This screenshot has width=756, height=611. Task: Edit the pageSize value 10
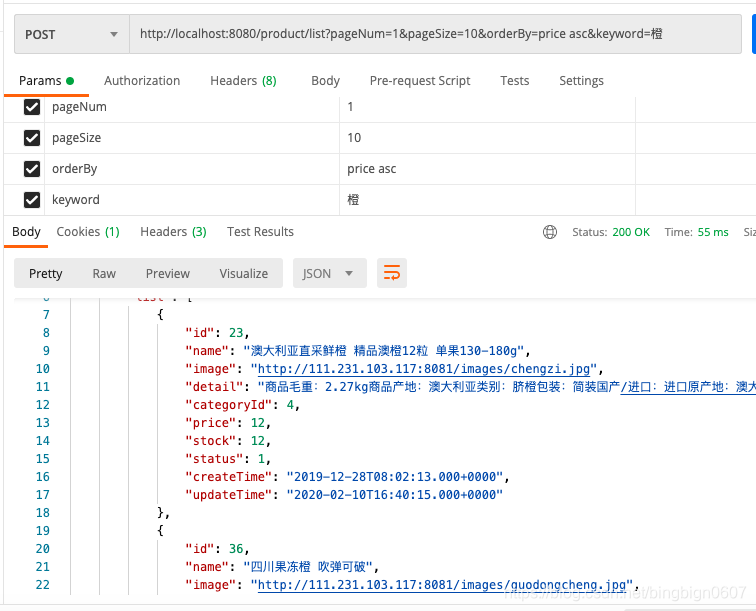(487, 138)
